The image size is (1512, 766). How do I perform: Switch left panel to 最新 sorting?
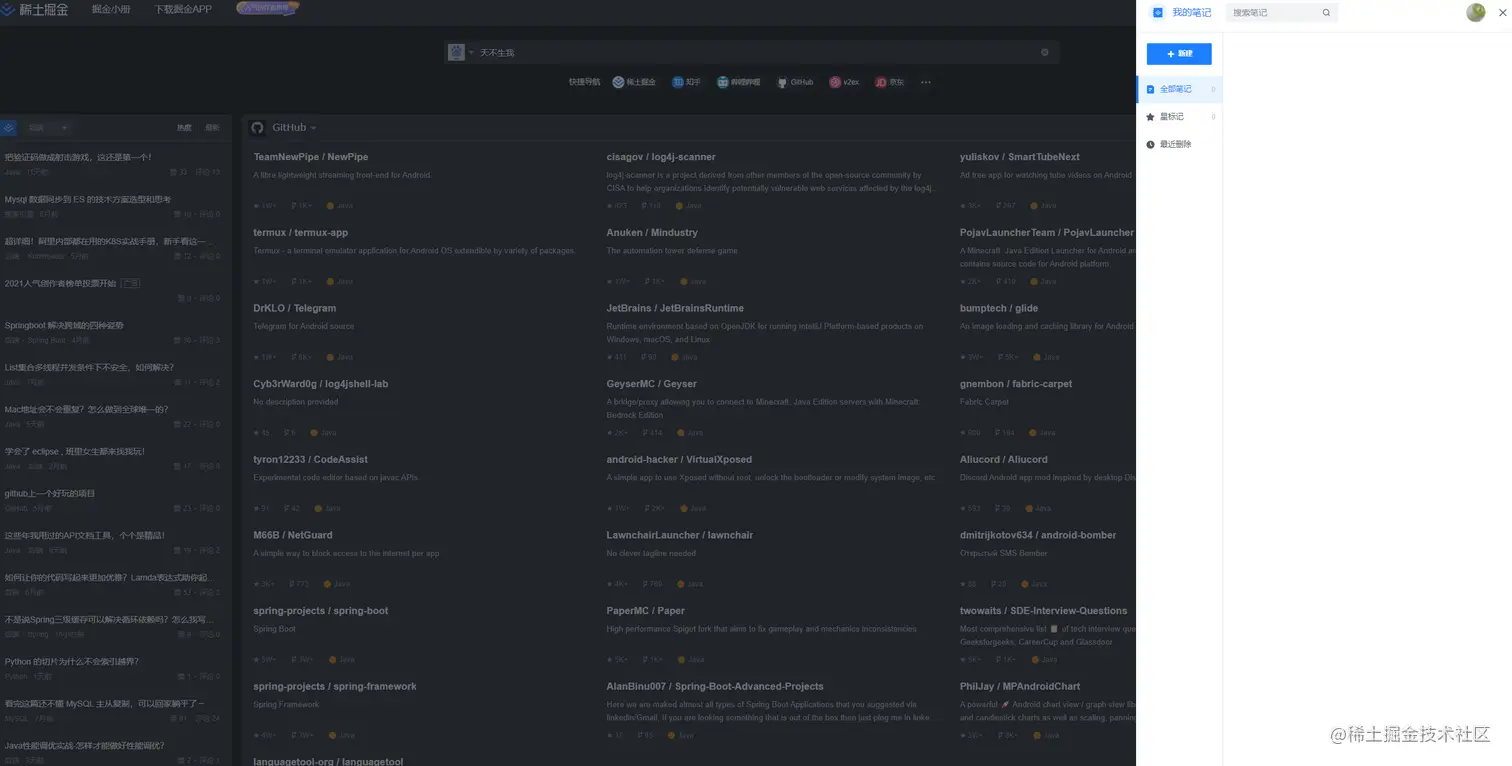(212, 127)
